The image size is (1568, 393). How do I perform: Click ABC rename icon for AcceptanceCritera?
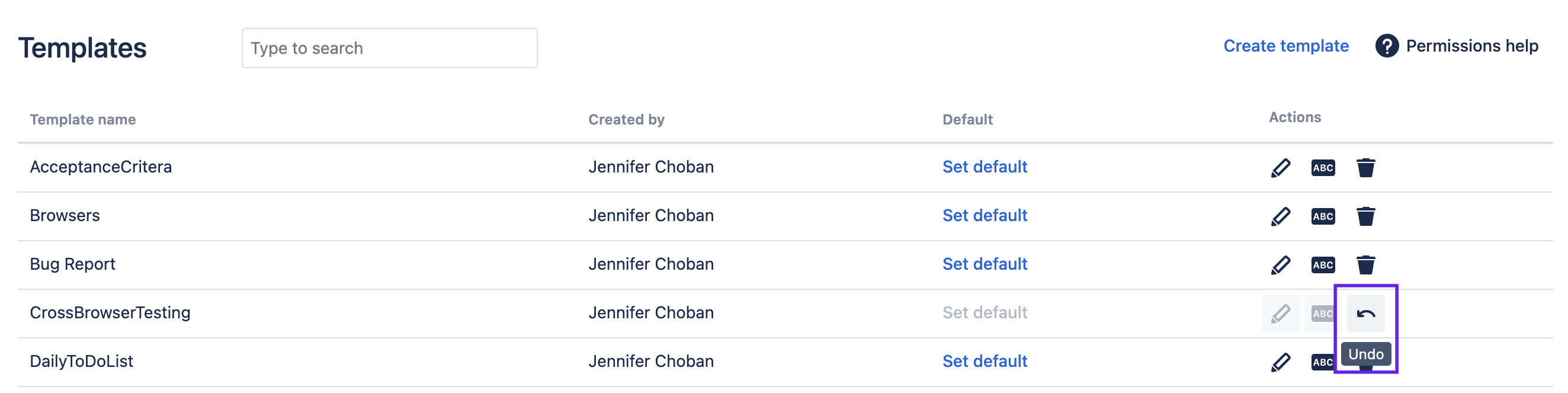[x=1323, y=168]
